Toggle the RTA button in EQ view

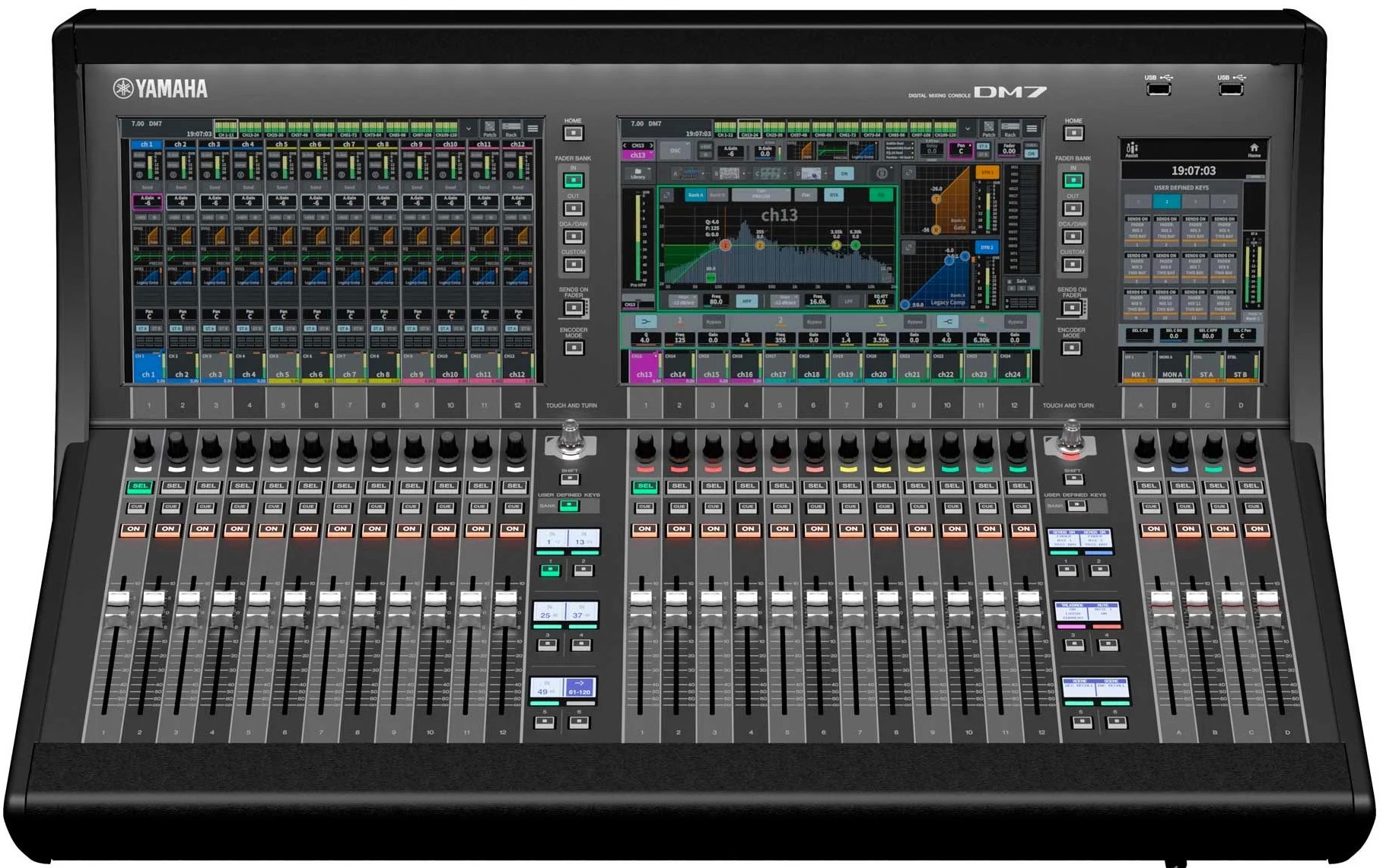tap(834, 196)
